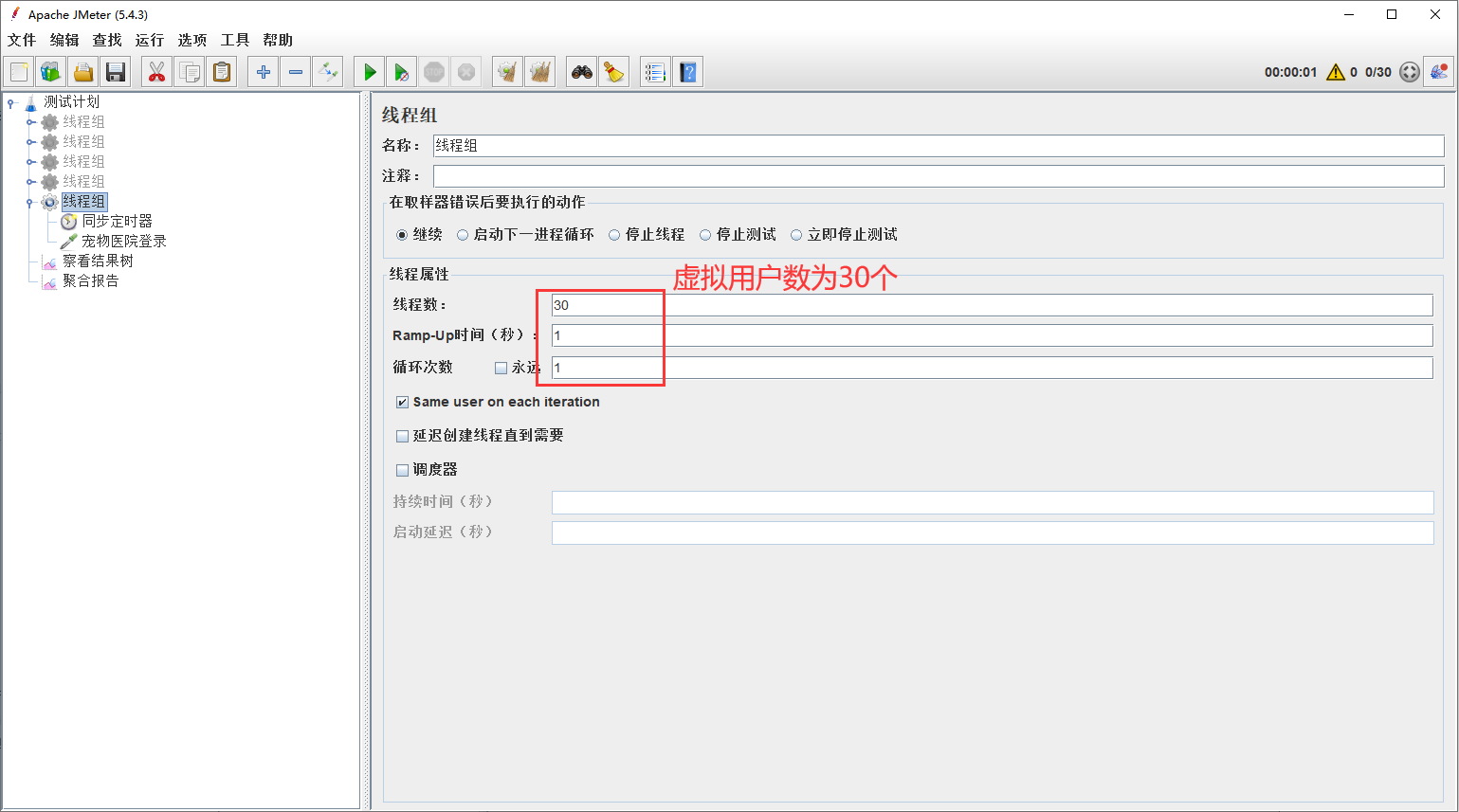Click the broom Reset Search icon
The height and width of the screenshot is (812, 1459).
tap(614, 72)
